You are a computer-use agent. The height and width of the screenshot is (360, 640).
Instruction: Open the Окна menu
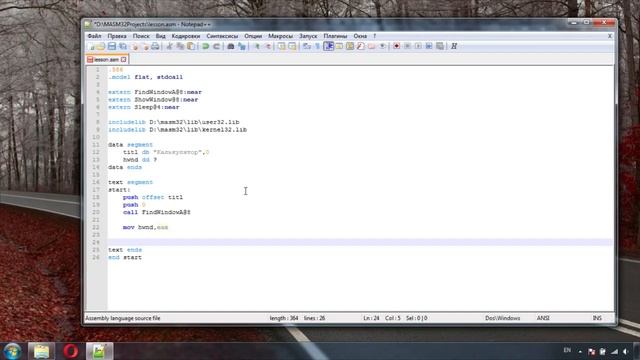tap(360, 36)
